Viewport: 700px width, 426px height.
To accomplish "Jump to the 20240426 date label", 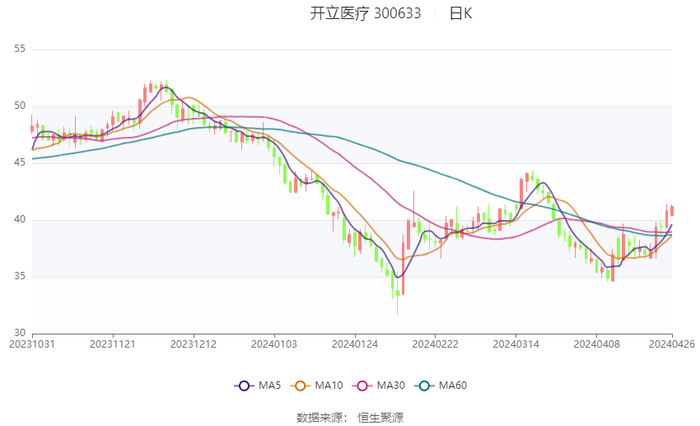I will [672, 345].
